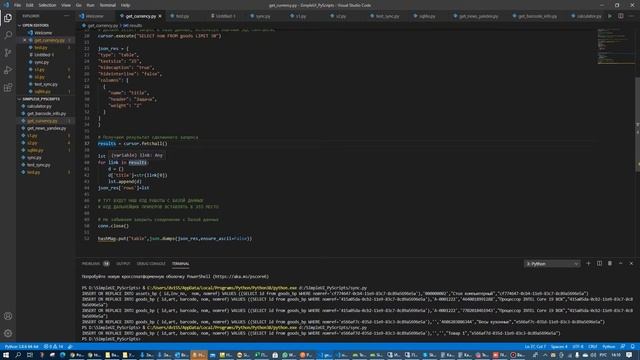Open Windows Start menu
This screenshot has width=640, height=360.
6,355
